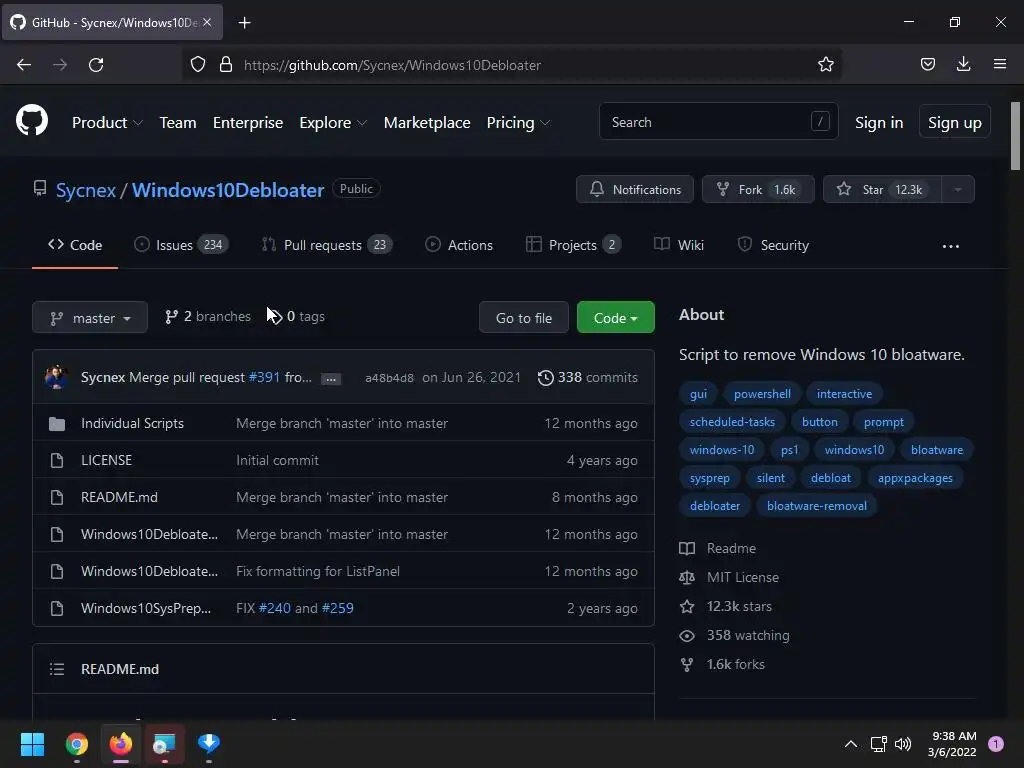Expand the green Code dropdown
This screenshot has width=1024, height=768.
pyautogui.click(x=616, y=317)
